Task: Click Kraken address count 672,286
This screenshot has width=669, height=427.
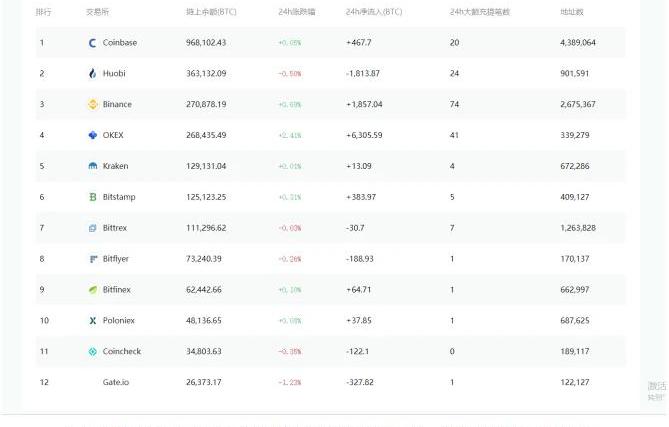Action: pyautogui.click(x=575, y=166)
